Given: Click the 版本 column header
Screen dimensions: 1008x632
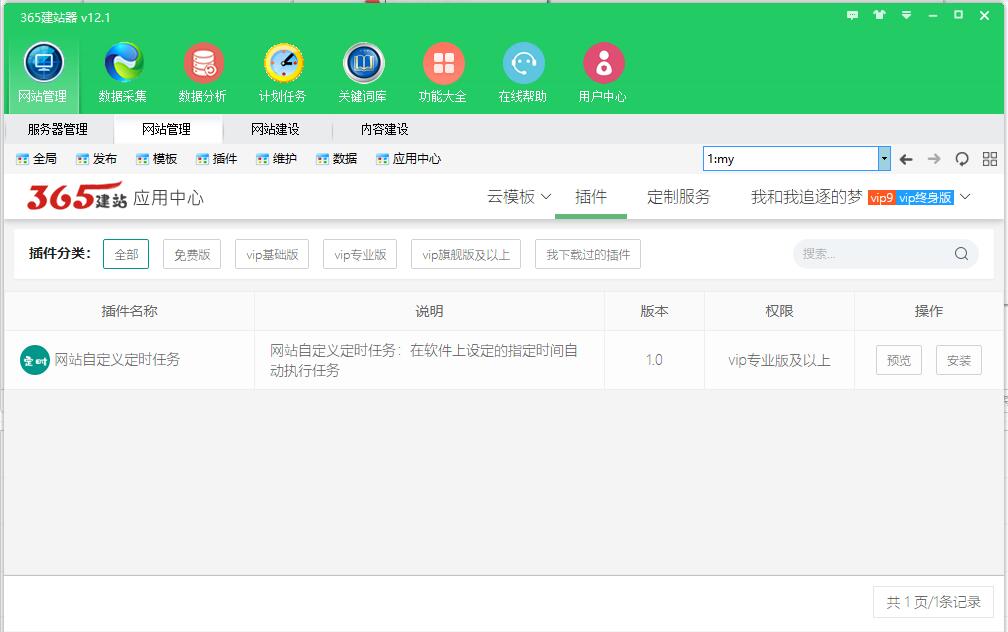Looking at the screenshot, I should (x=654, y=311).
